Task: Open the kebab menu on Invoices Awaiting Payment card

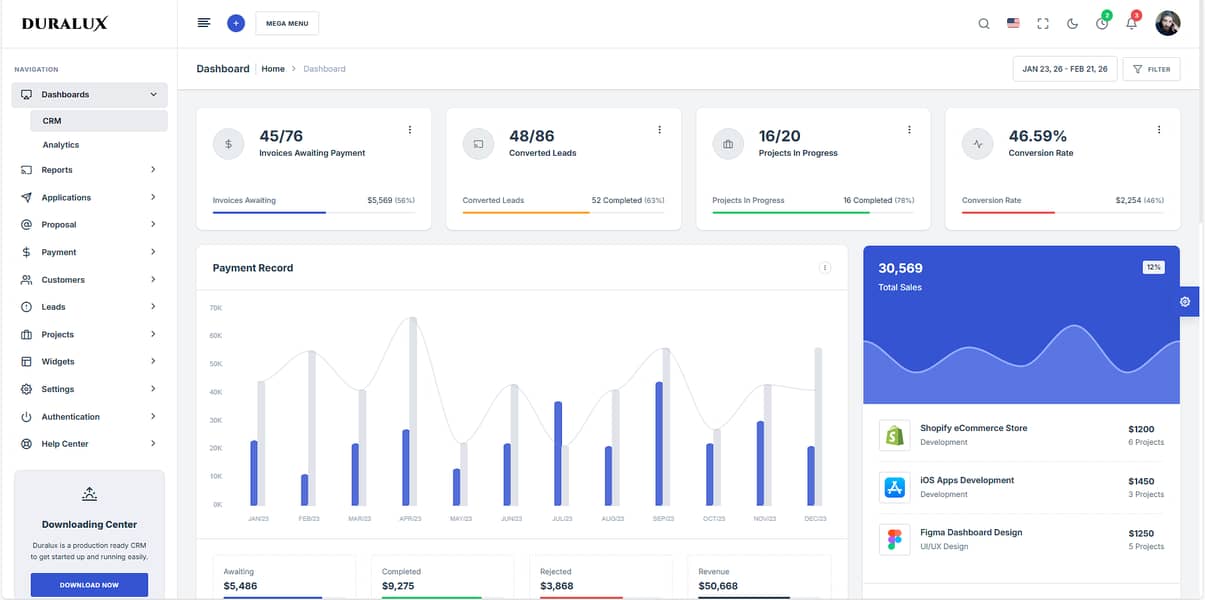Action: tap(409, 129)
